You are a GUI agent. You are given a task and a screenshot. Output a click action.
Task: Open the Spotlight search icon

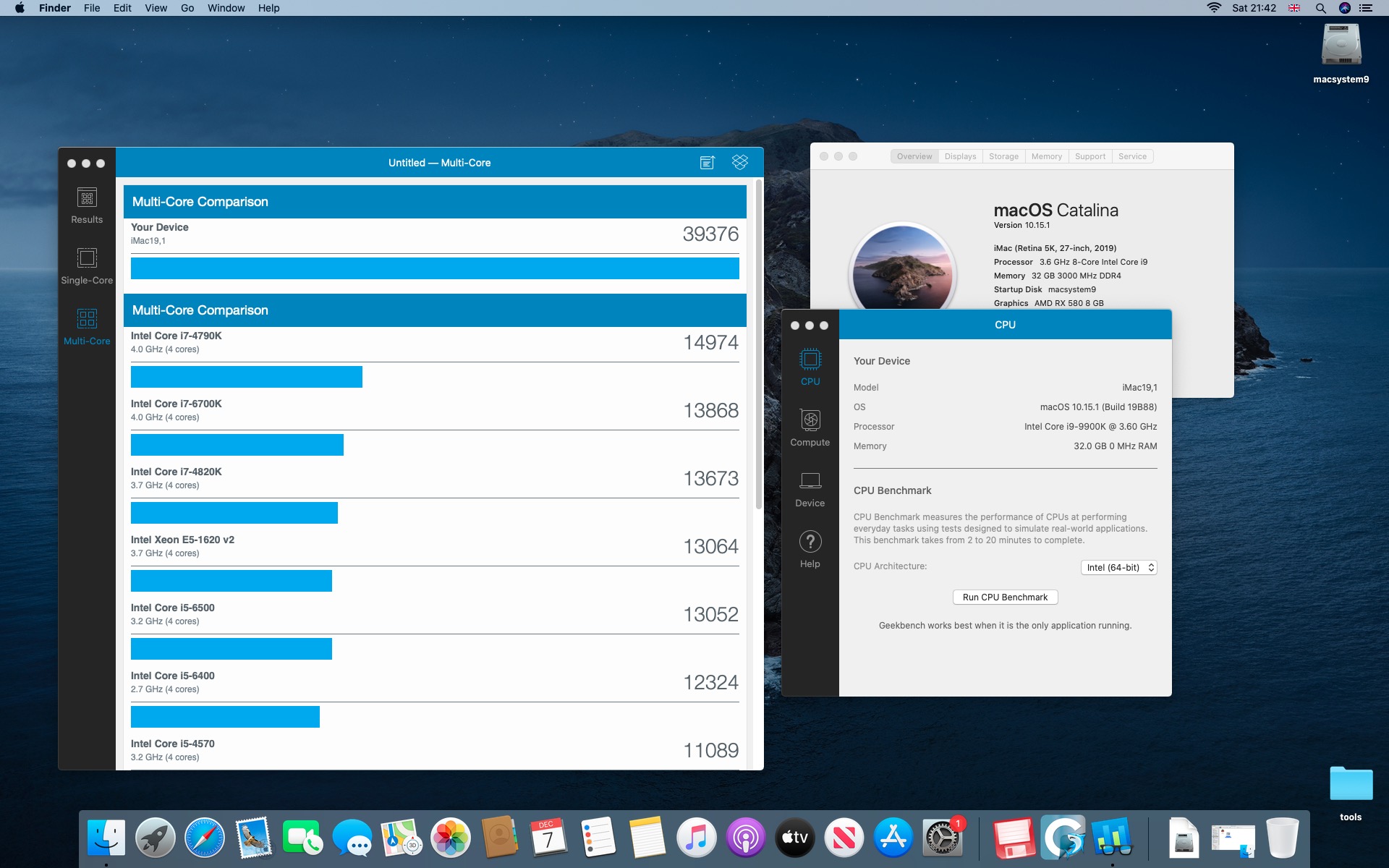click(x=1320, y=8)
